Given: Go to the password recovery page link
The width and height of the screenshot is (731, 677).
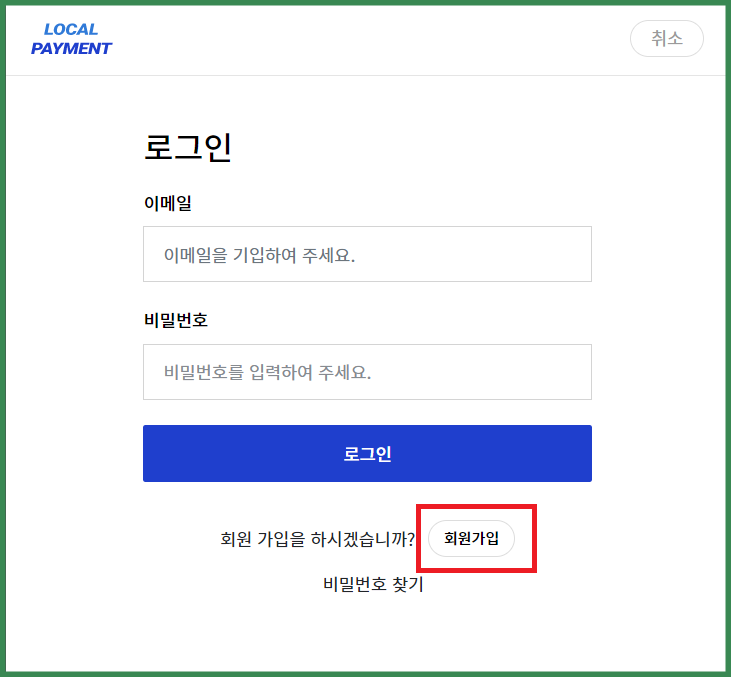Looking at the screenshot, I should [373, 584].
